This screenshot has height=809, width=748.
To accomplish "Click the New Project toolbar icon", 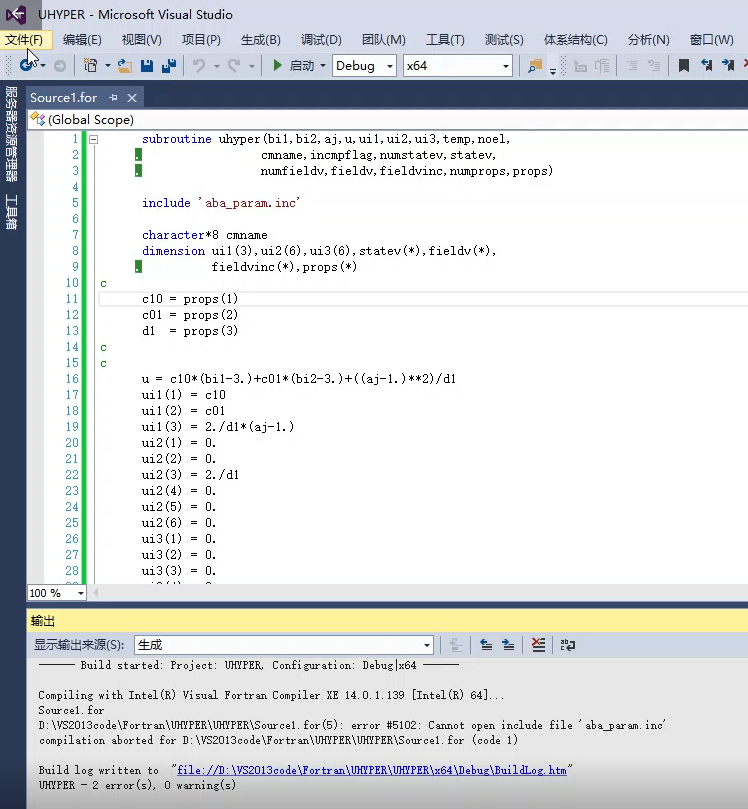I will click(x=91, y=66).
